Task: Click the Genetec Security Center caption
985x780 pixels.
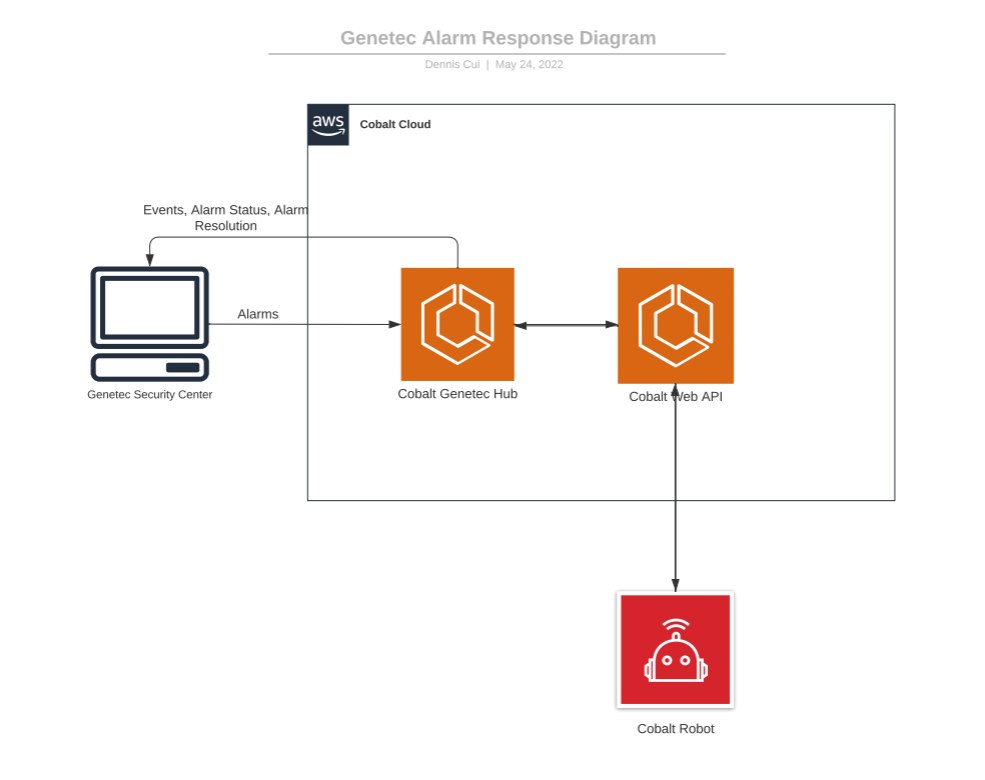Action: coord(150,394)
